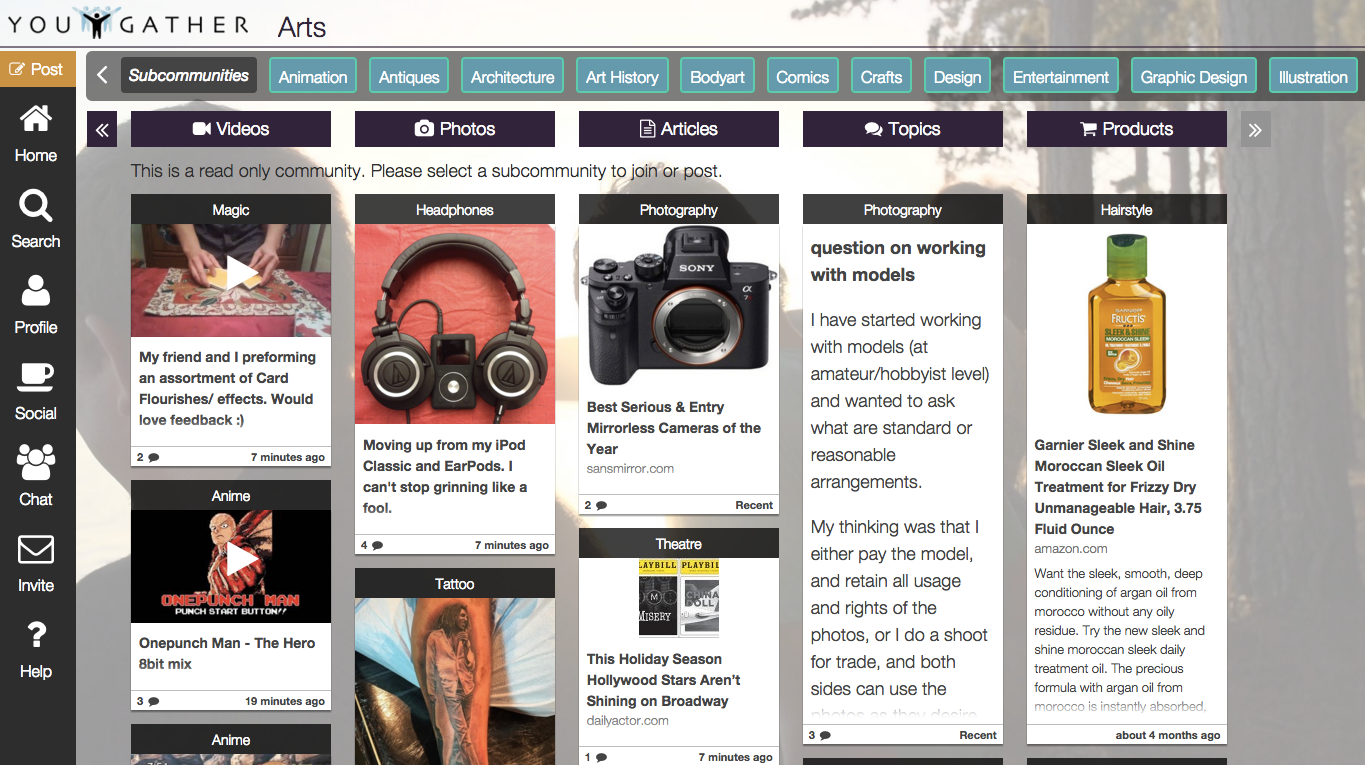
Task: Open the headphones photo thumbnail
Action: (x=455, y=324)
